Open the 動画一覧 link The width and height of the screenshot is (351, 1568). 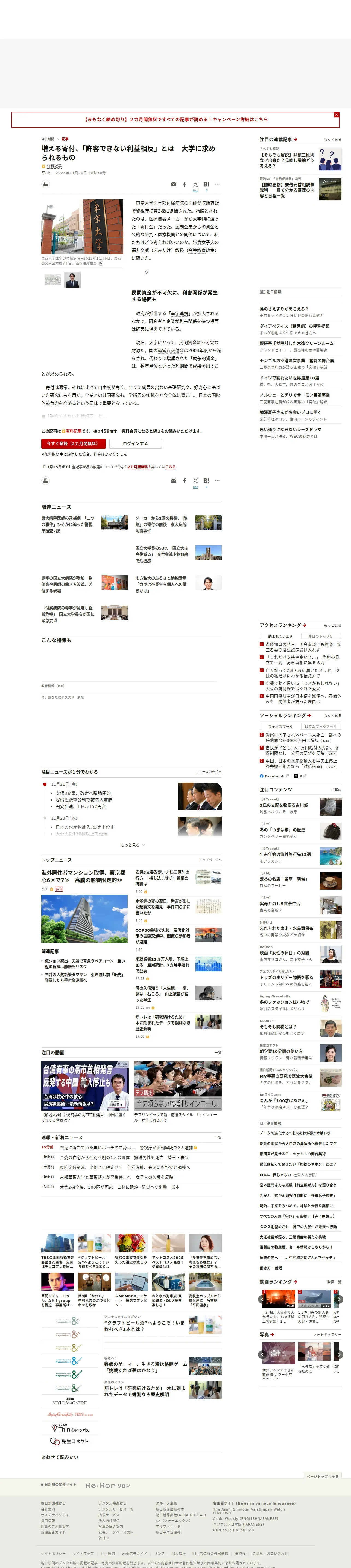[334, 1282]
